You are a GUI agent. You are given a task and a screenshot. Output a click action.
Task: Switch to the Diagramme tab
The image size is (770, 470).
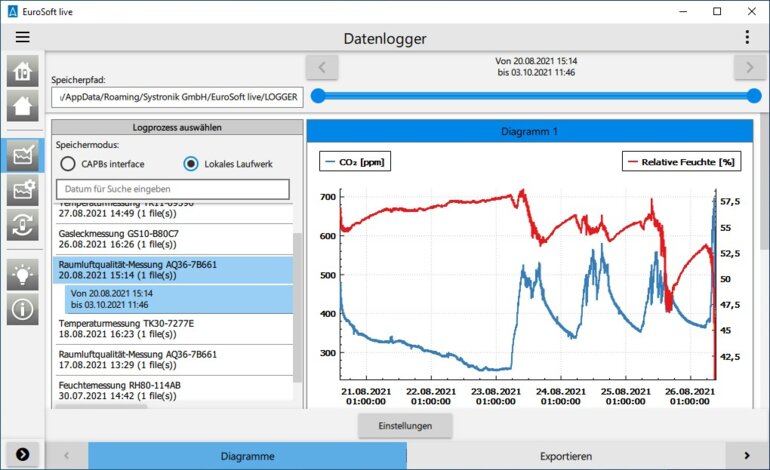coord(247,456)
